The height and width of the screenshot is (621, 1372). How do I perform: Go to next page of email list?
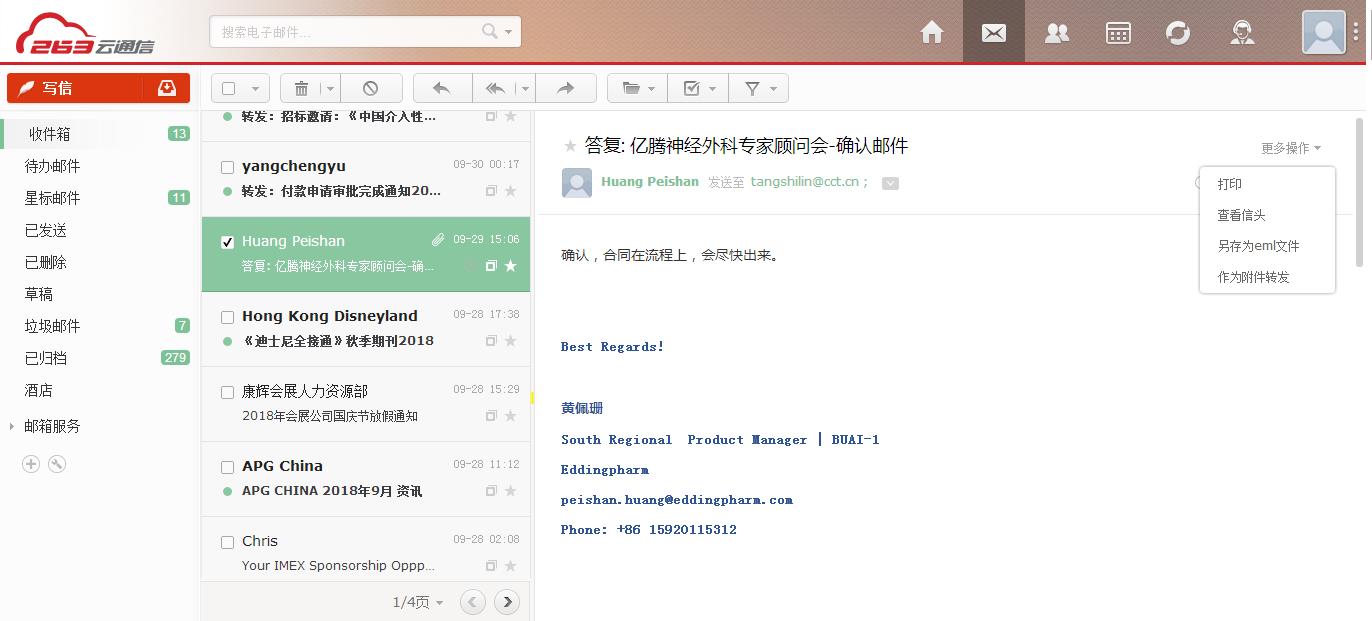coord(507,602)
